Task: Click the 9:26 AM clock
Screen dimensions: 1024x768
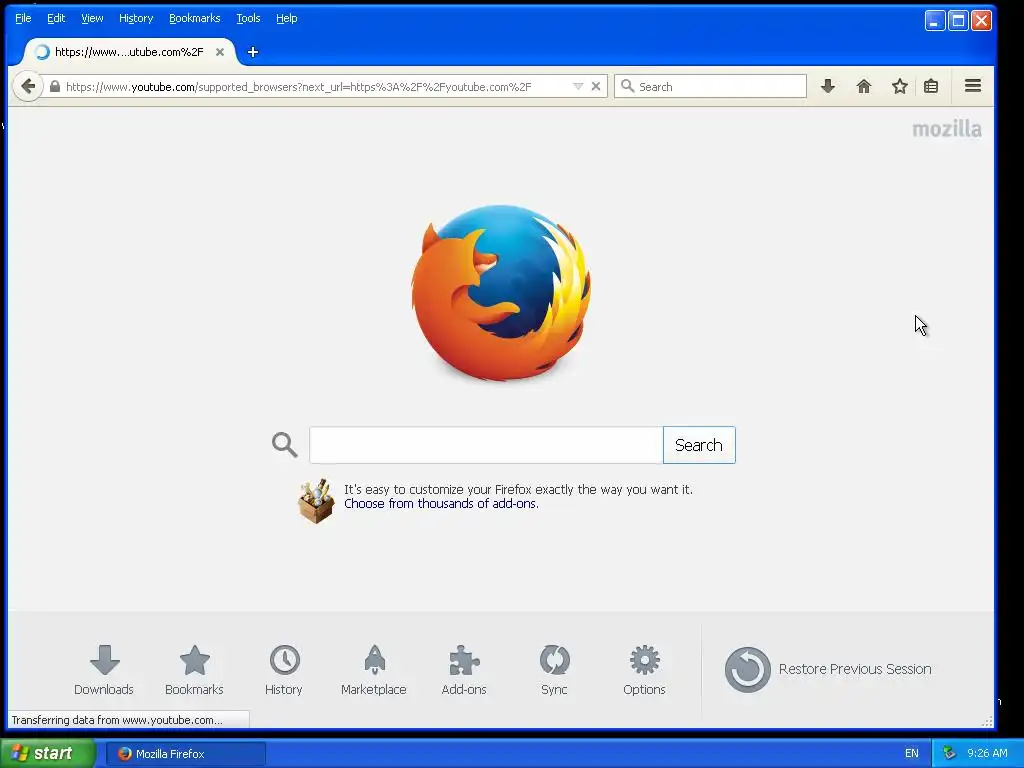Action: (987, 754)
